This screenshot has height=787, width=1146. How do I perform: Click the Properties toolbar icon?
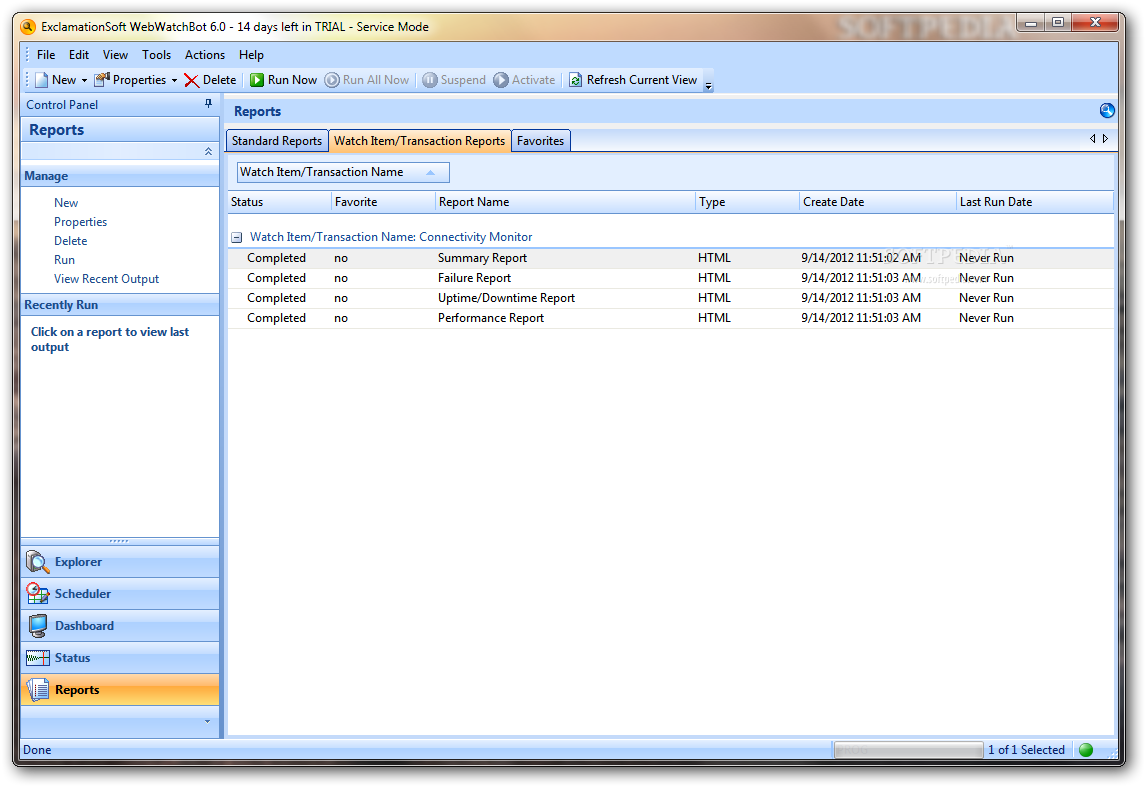tap(102, 80)
